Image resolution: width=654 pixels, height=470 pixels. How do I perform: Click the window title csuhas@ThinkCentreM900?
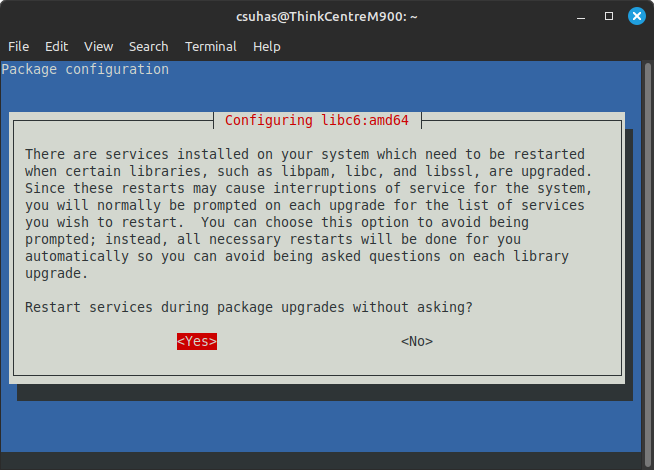click(327, 17)
